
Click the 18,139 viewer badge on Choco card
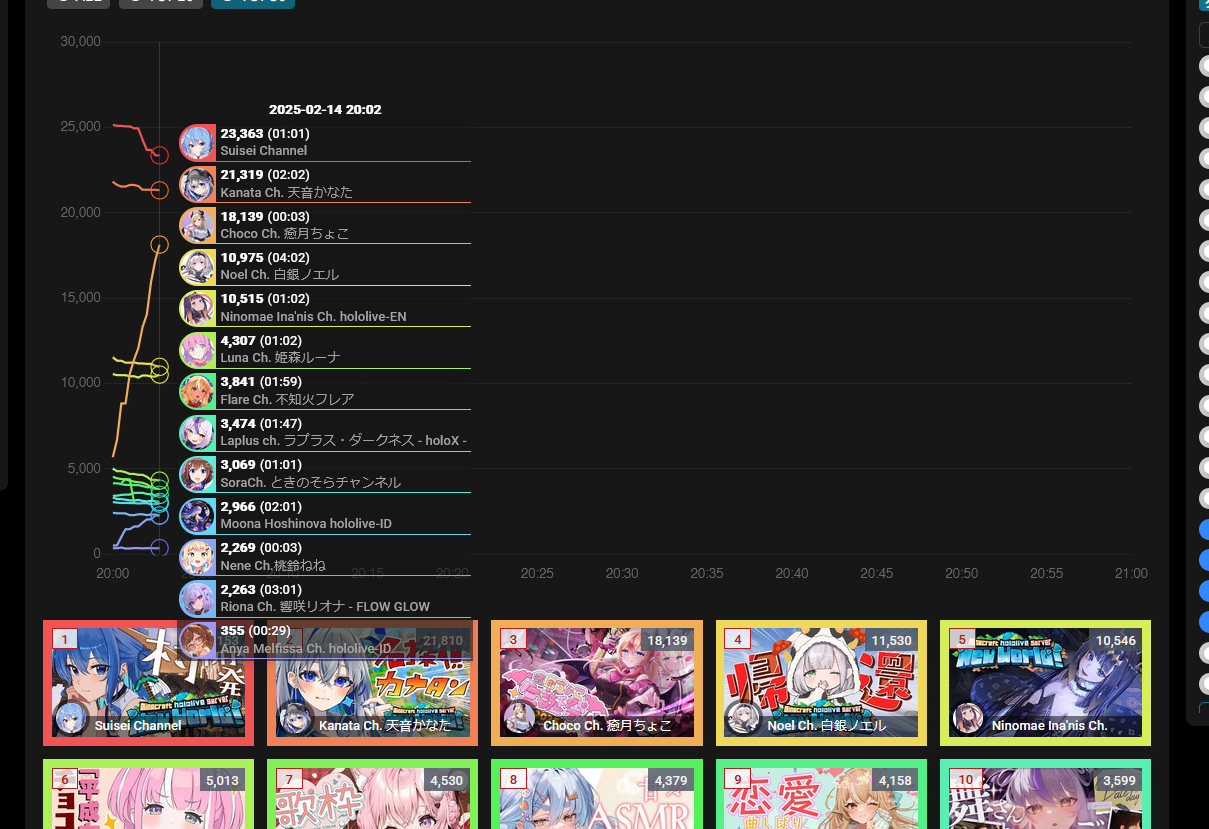point(668,641)
